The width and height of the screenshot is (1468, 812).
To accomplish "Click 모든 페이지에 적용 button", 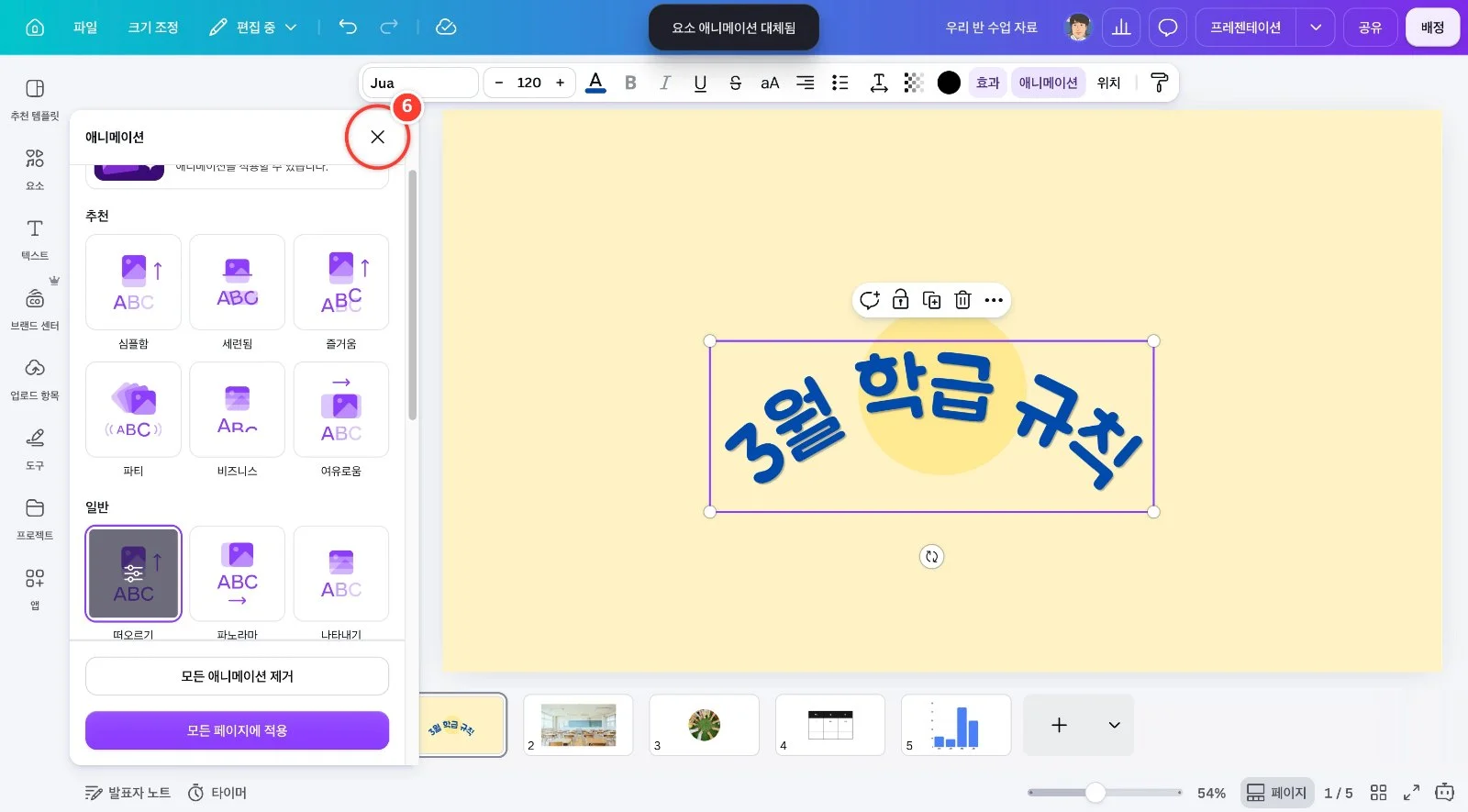I will pyautogui.click(x=237, y=730).
